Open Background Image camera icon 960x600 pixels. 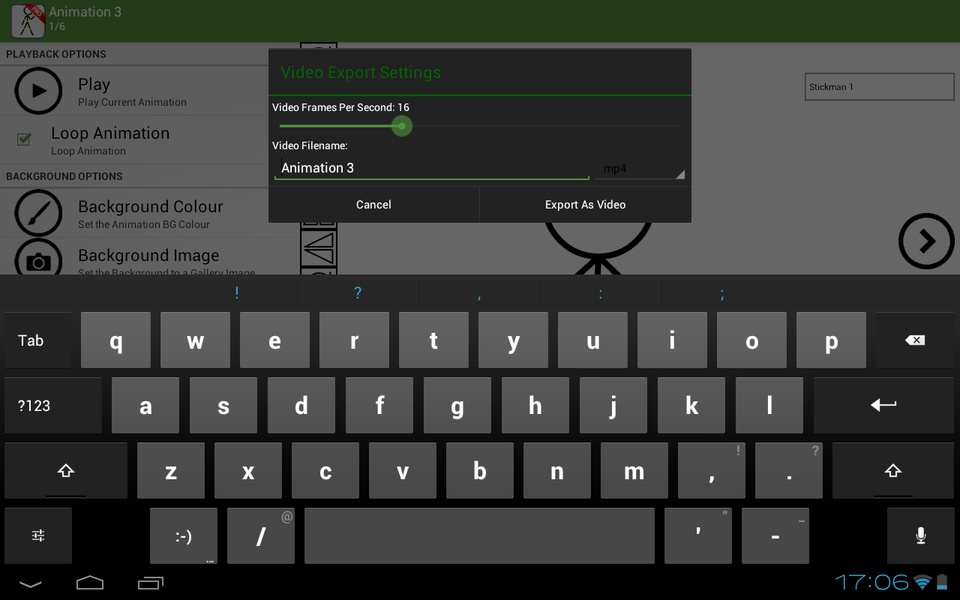coord(38,258)
